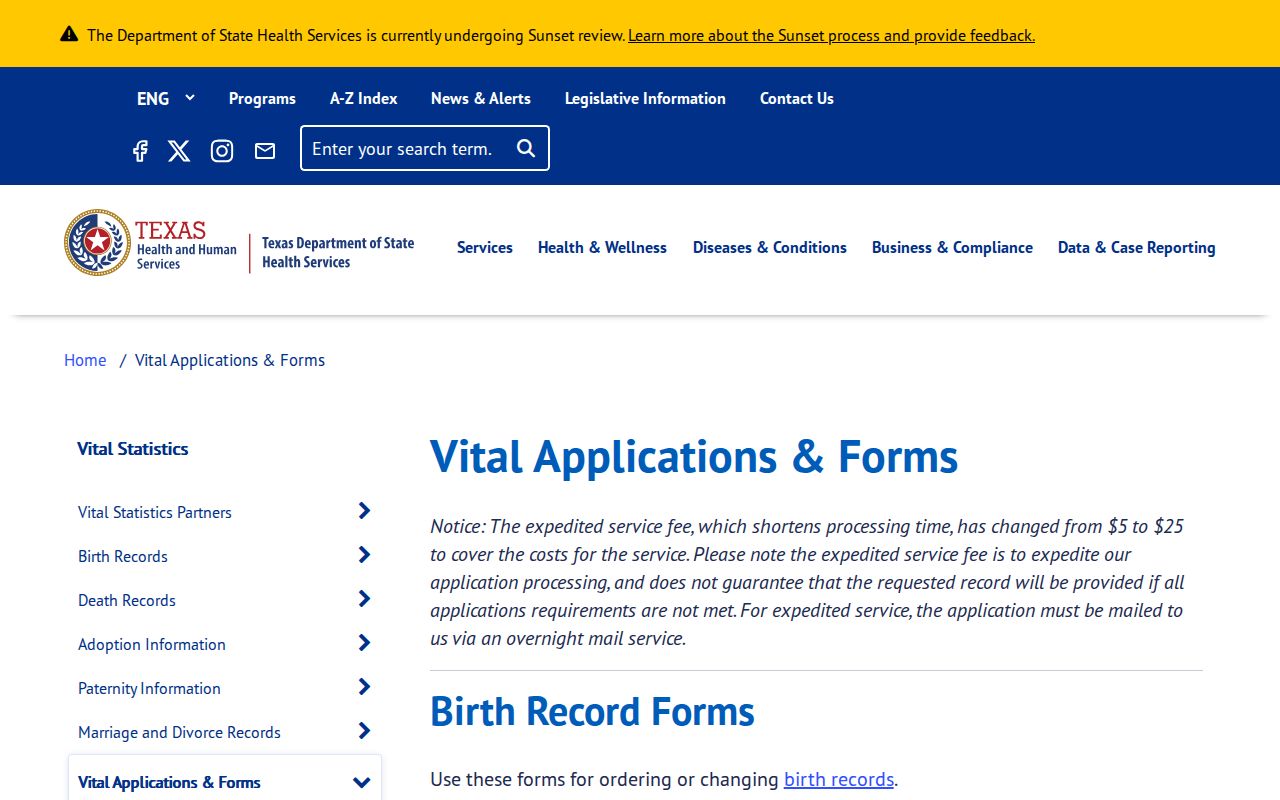Expand Vital Statistics Partners chevron
This screenshot has width=1280, height=800.
364,511
